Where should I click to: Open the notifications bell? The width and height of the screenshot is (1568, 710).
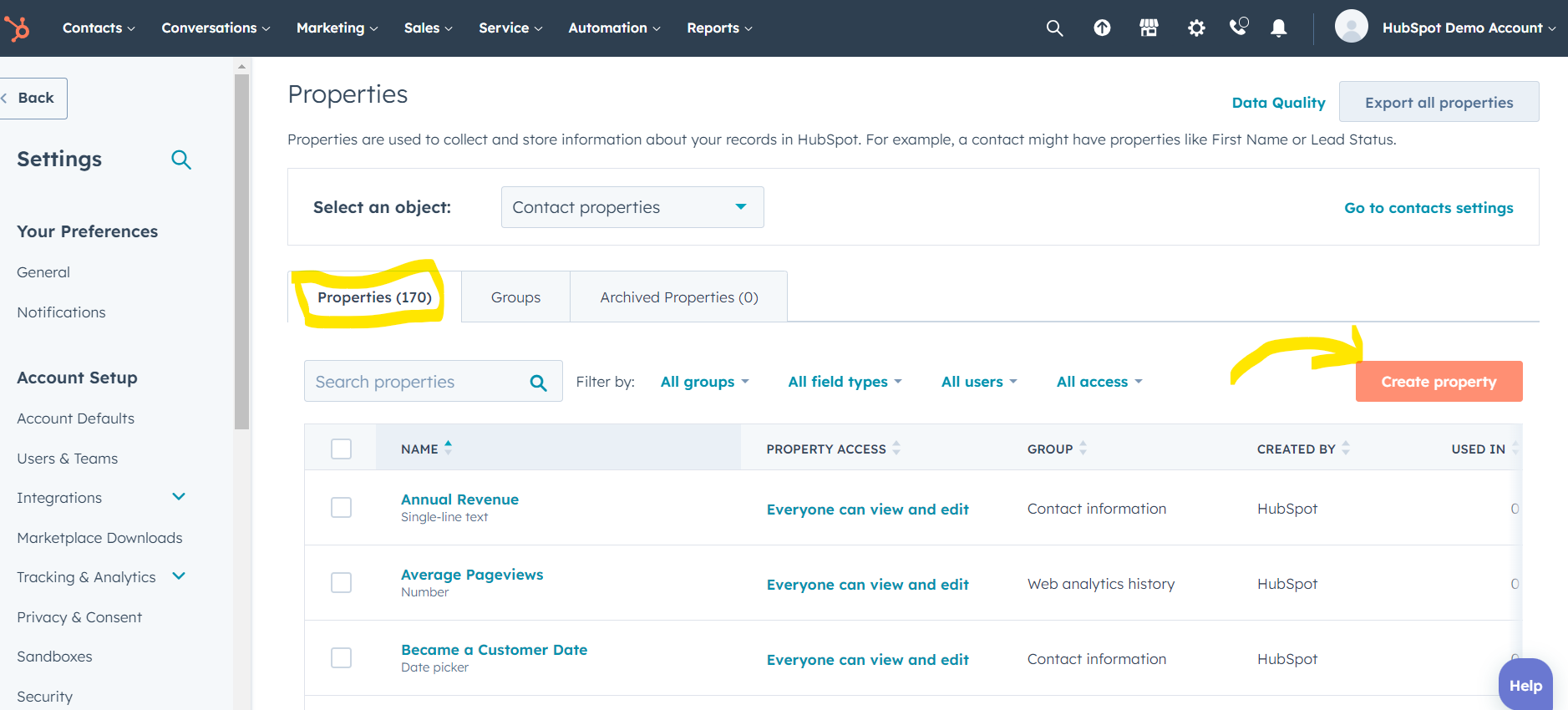[1278, 28]
